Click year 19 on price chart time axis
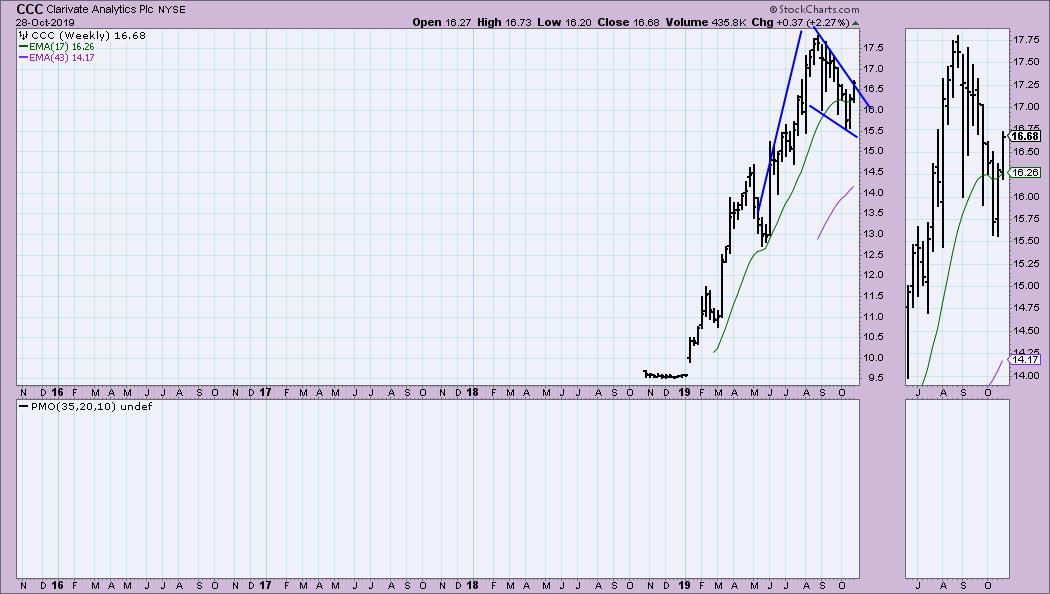 684,392
